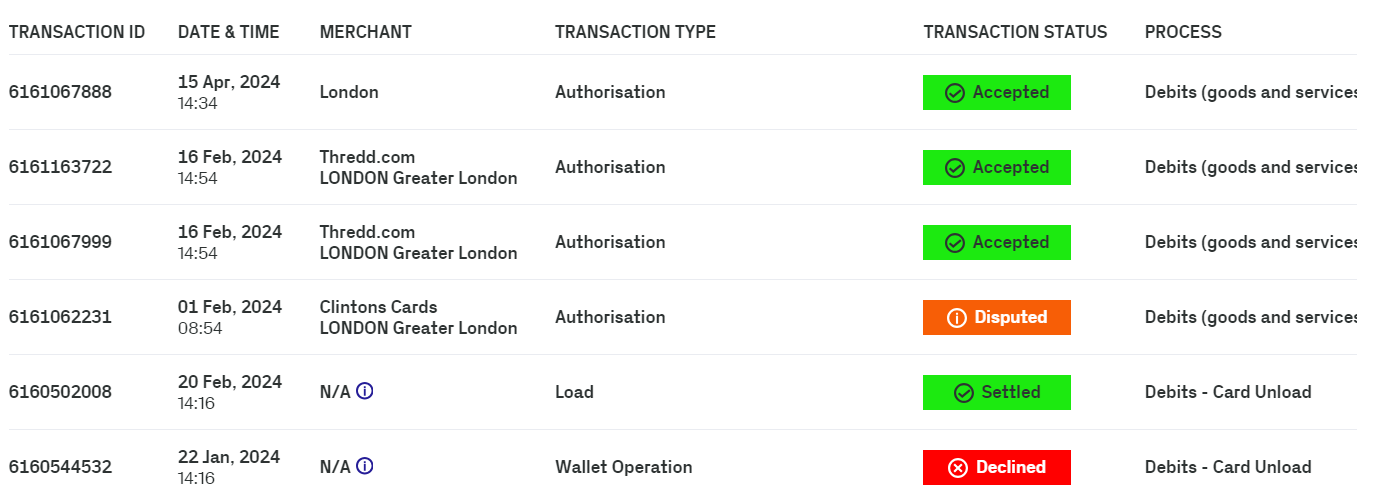Image resolution: width=1376 pixels, height=490 pixels.
Task: Open transaction 6160544532
Action: pyautogui.click(x=60, y=467)
